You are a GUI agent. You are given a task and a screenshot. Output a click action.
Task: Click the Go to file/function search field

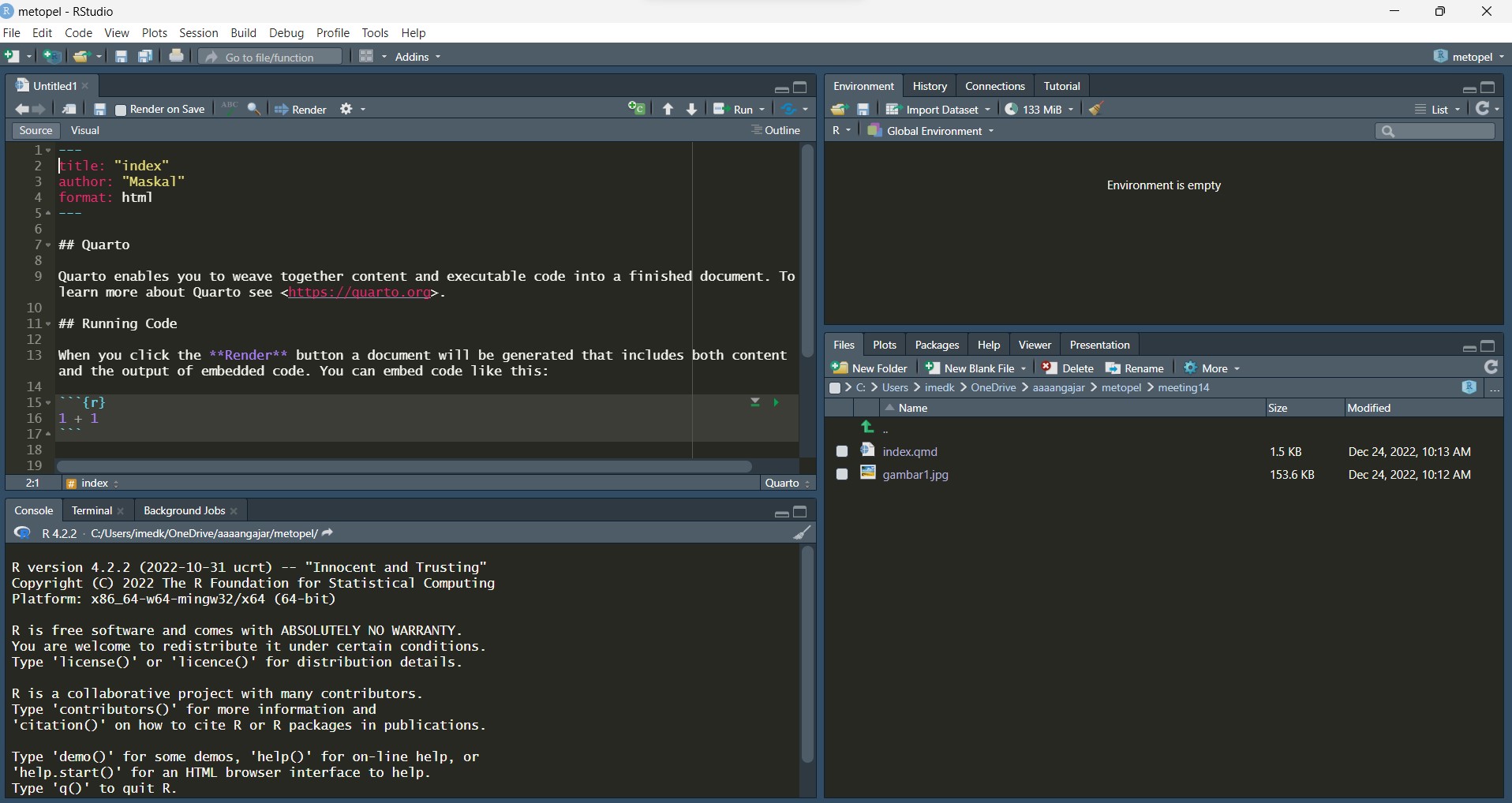click(x=270, y=57)
